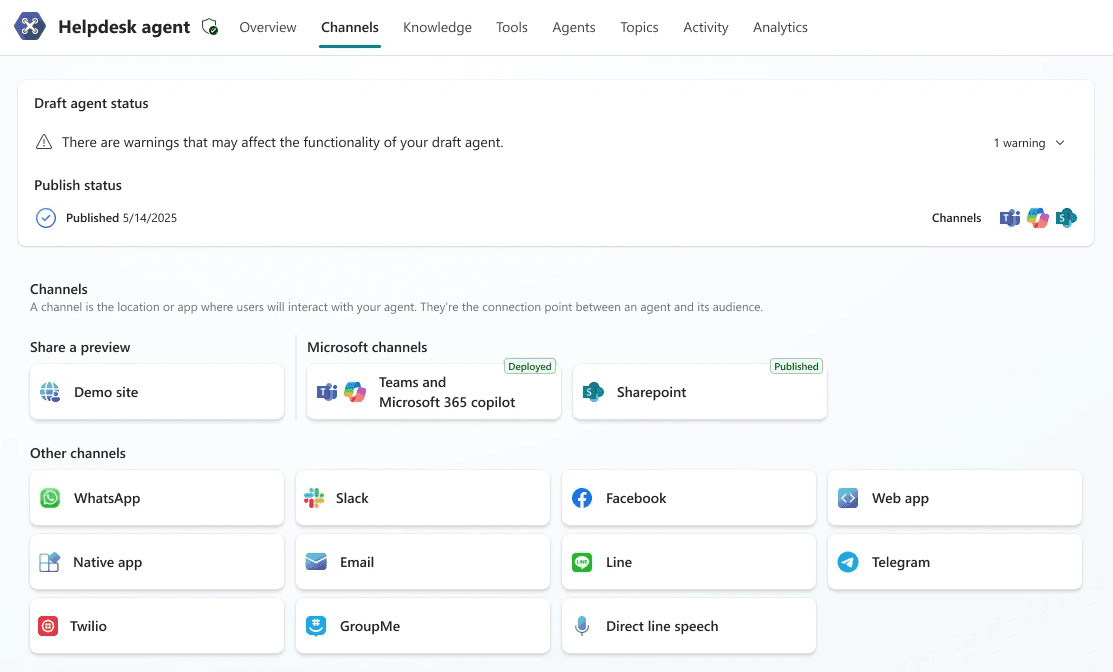Viewport: 1113px width, 672px height.
Task: Switch to the Overview tab
Action: 268,27
